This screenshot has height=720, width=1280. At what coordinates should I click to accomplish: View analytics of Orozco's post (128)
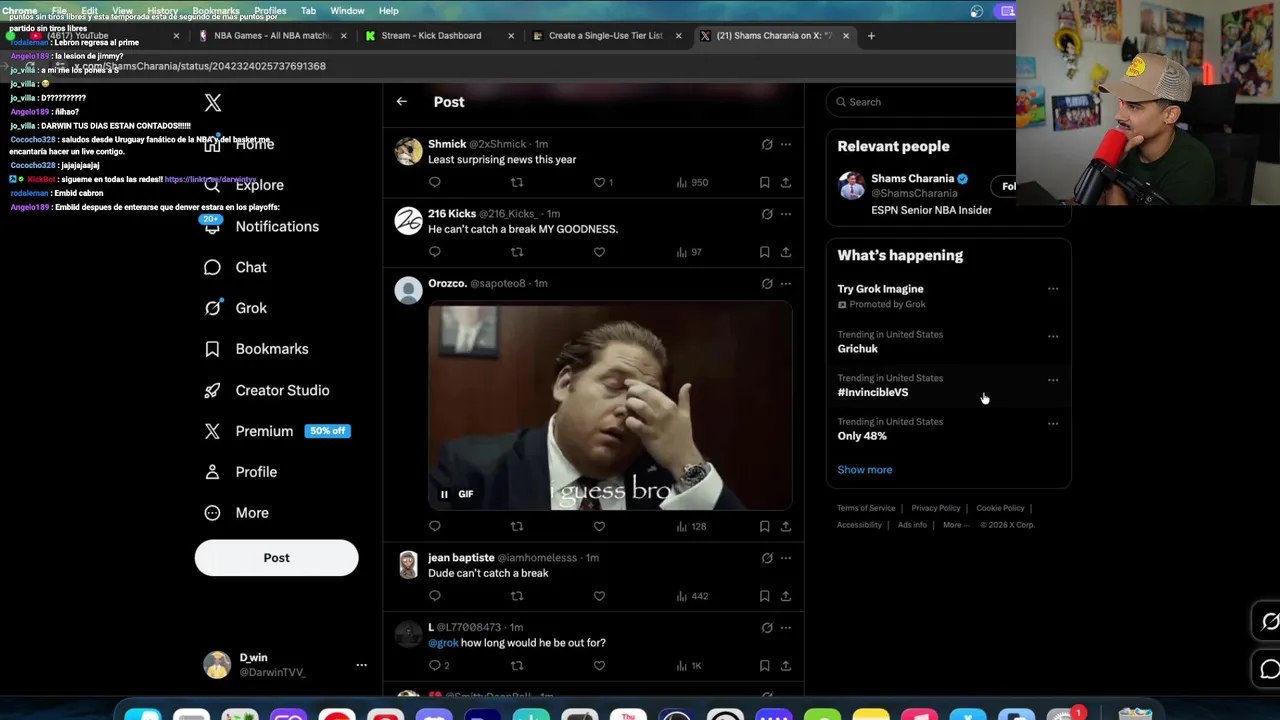(691, 526)
